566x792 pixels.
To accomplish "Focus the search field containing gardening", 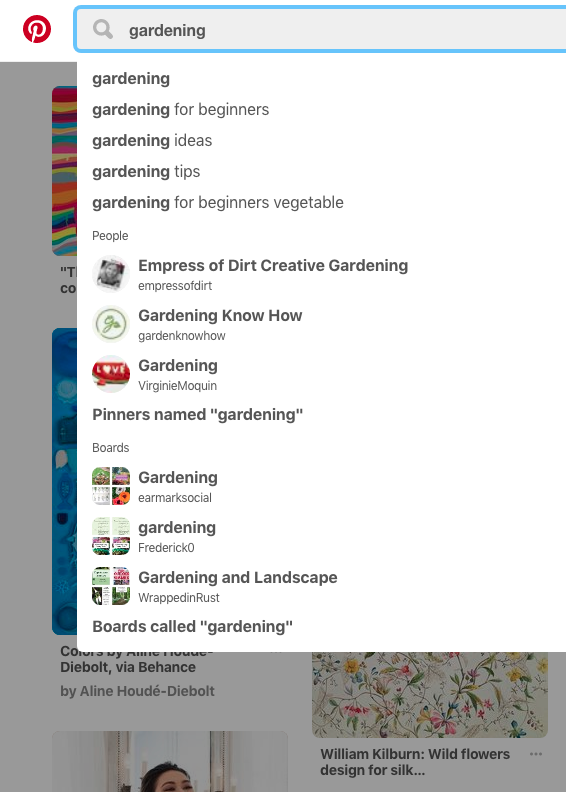I will click(321, 30).
